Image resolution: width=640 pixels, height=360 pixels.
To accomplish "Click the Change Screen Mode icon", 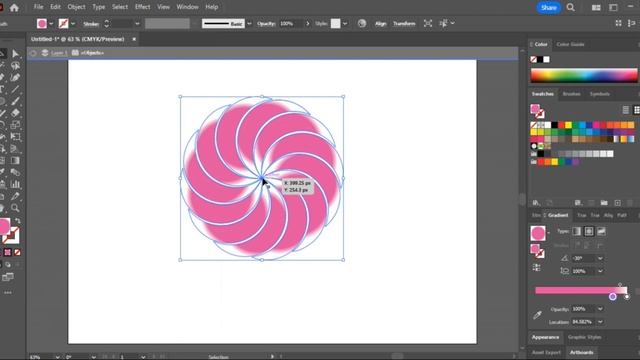I will [8, 278].
